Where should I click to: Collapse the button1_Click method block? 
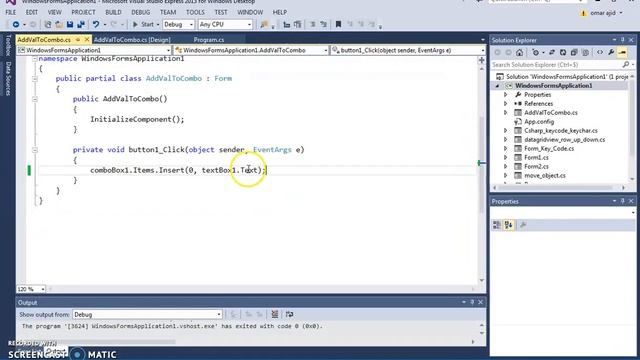pos(35,150)
